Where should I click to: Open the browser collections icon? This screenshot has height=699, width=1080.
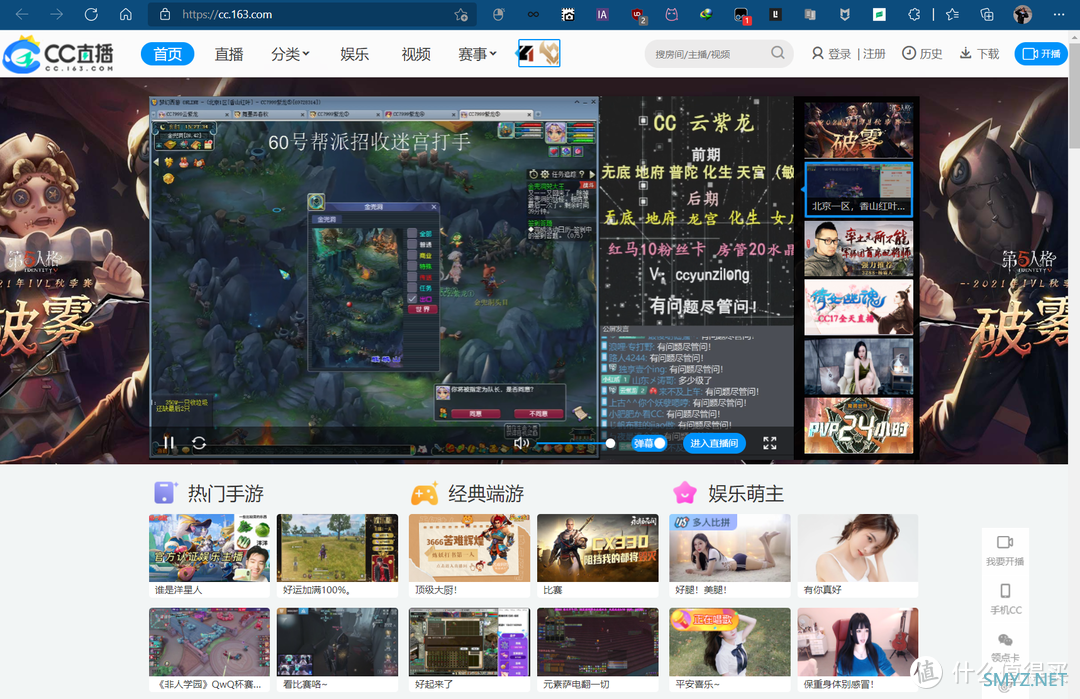(987, 14)
